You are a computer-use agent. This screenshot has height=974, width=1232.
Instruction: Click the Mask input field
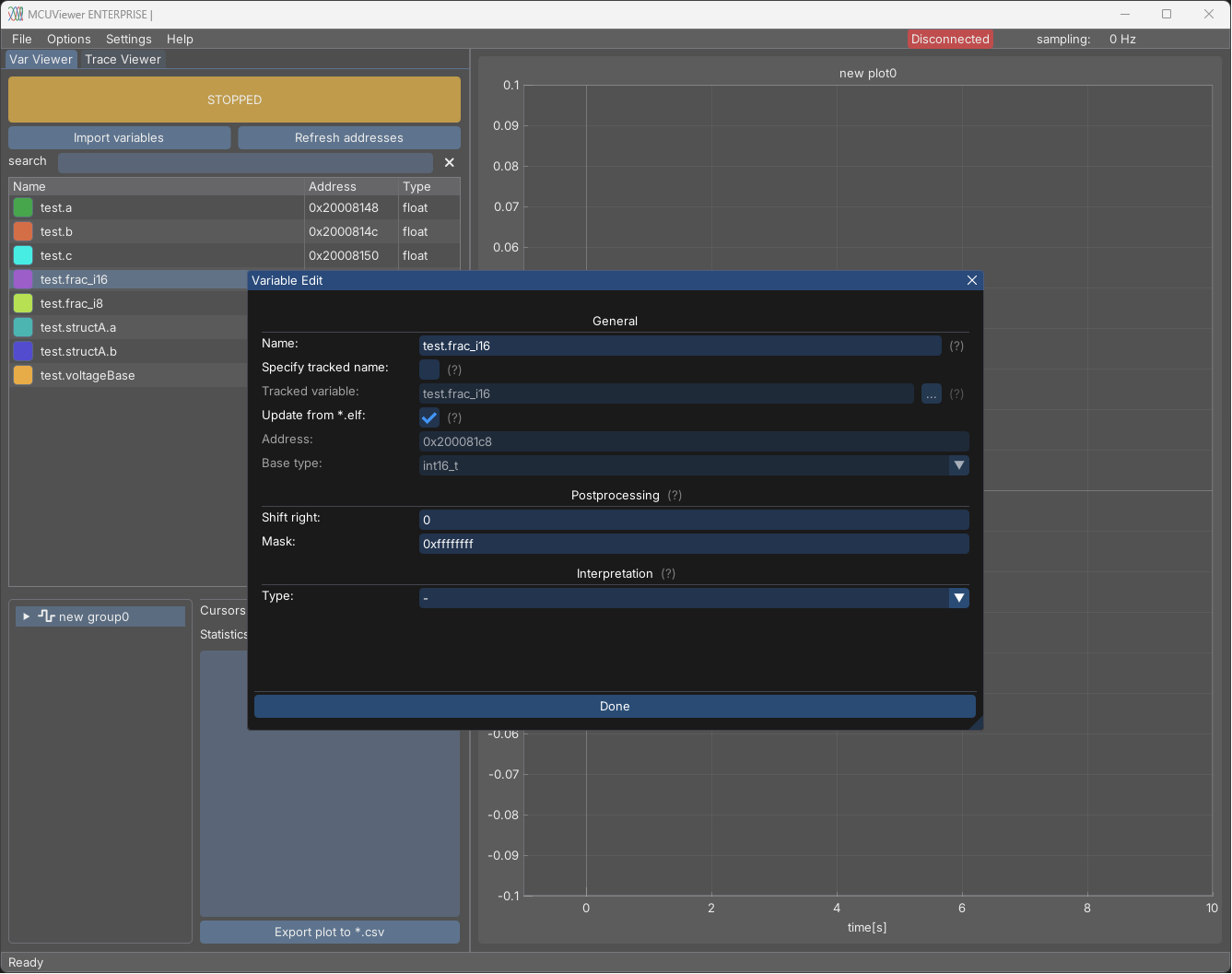tap(693, 544)
